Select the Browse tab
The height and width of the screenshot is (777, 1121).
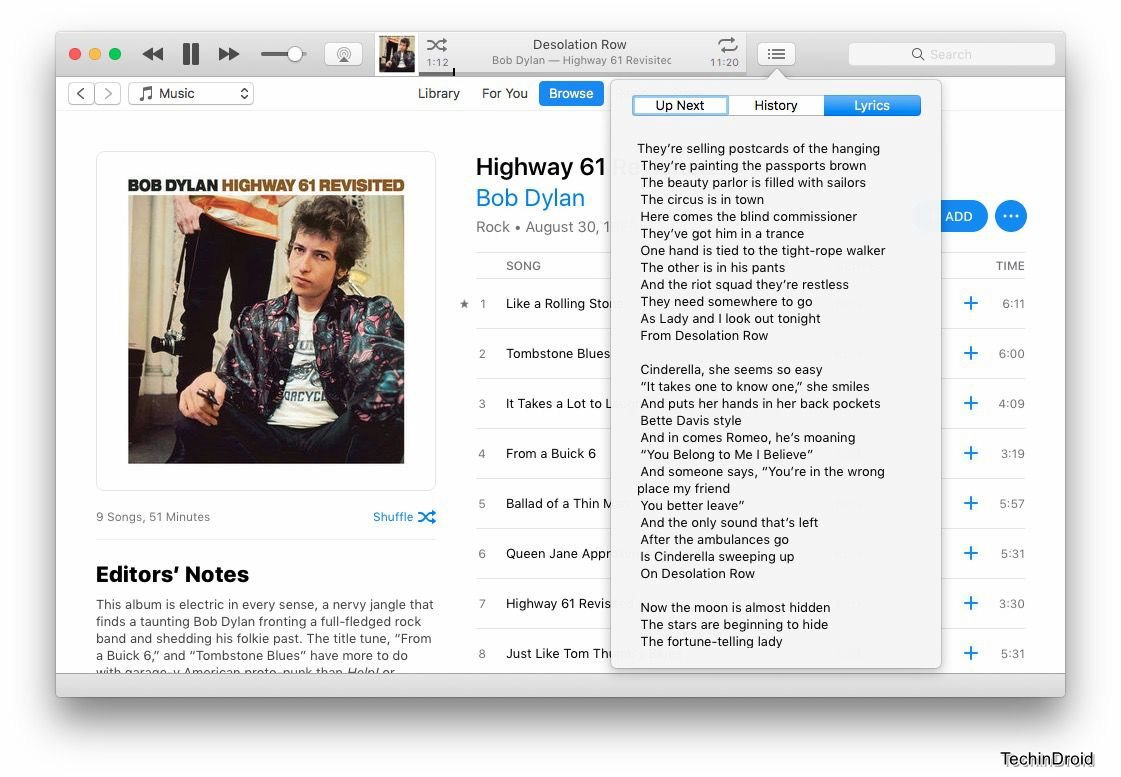click(571, 94)
